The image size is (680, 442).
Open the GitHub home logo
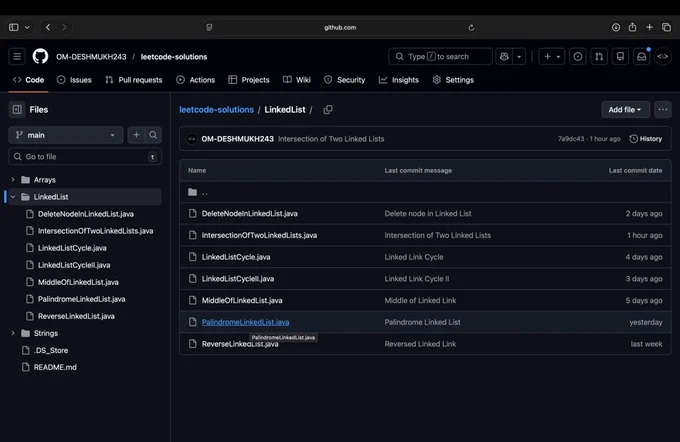click(x=40, y=56)
